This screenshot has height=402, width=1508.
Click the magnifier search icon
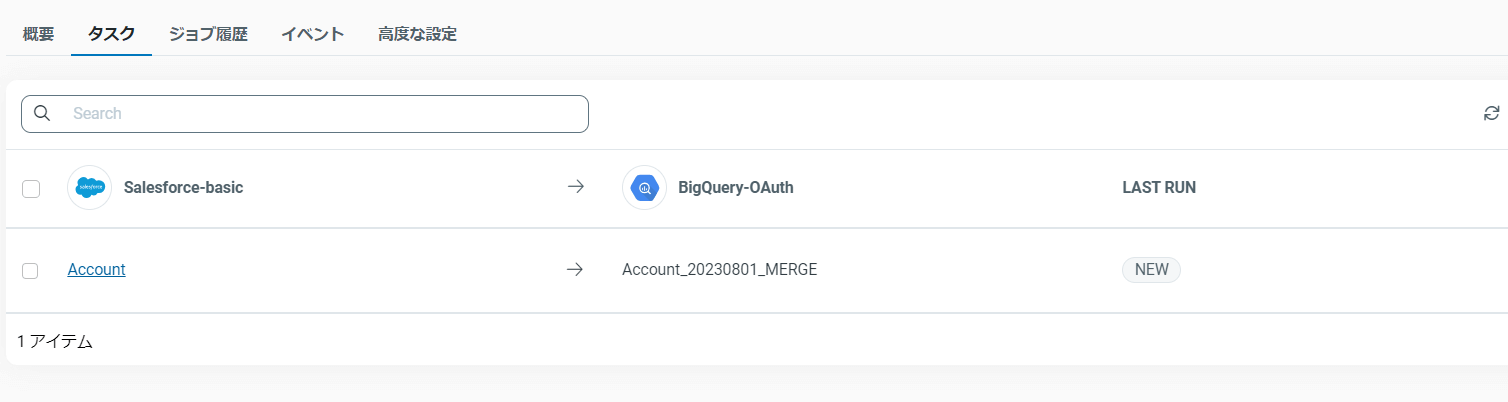[42, 113]
